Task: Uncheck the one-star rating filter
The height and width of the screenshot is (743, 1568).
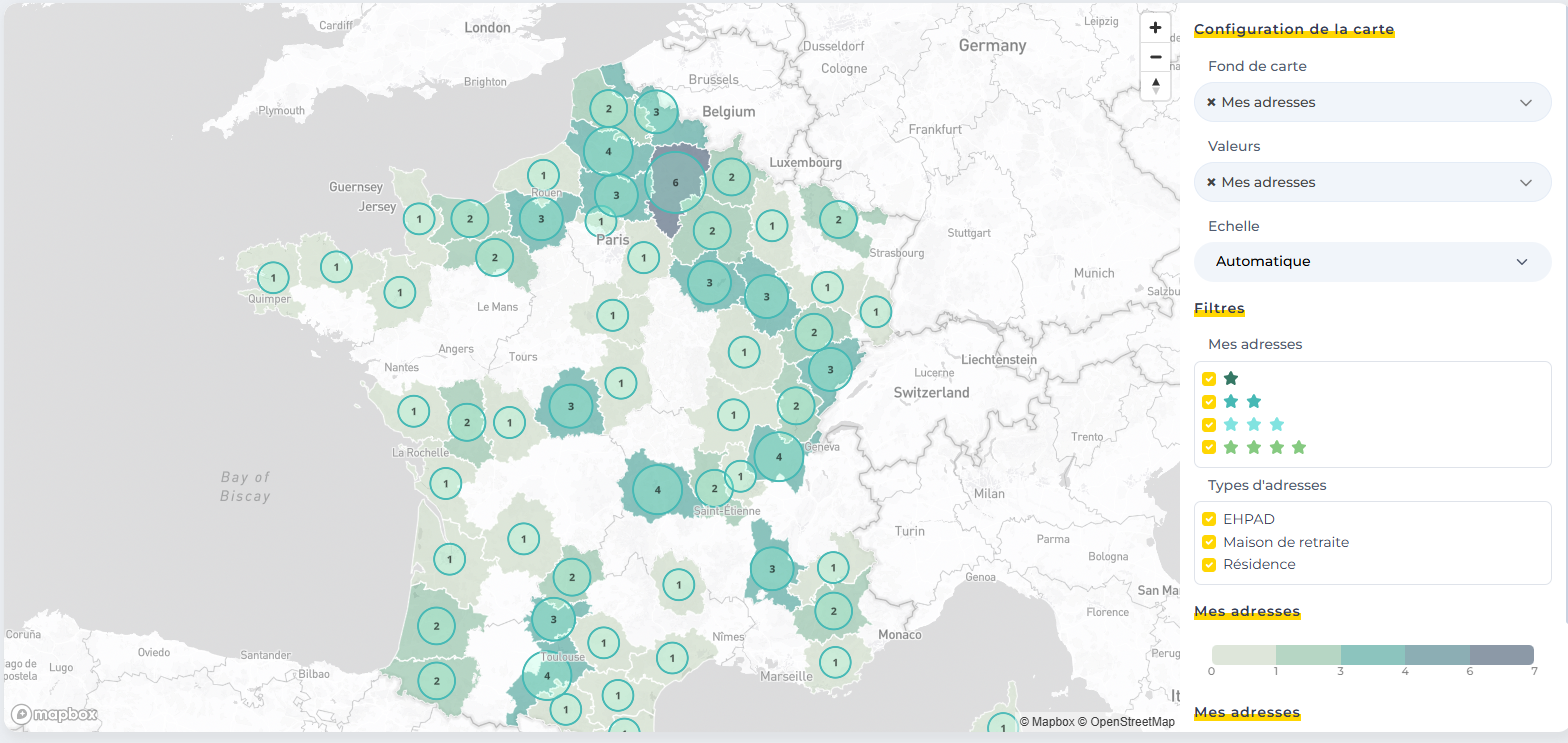Action: click(x=1209, y=379)
